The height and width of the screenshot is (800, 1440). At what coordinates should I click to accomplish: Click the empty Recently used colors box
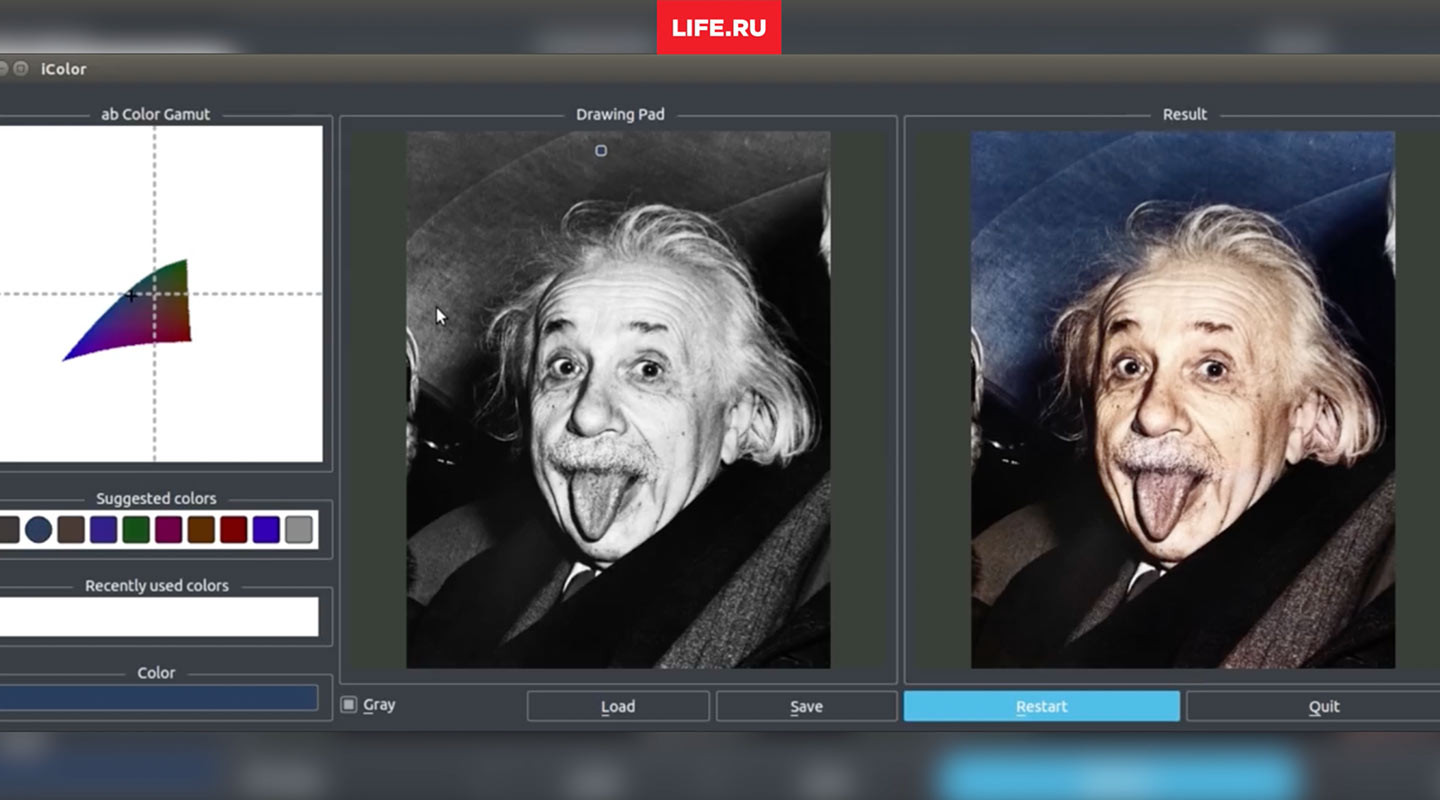(x=159, y=616)
